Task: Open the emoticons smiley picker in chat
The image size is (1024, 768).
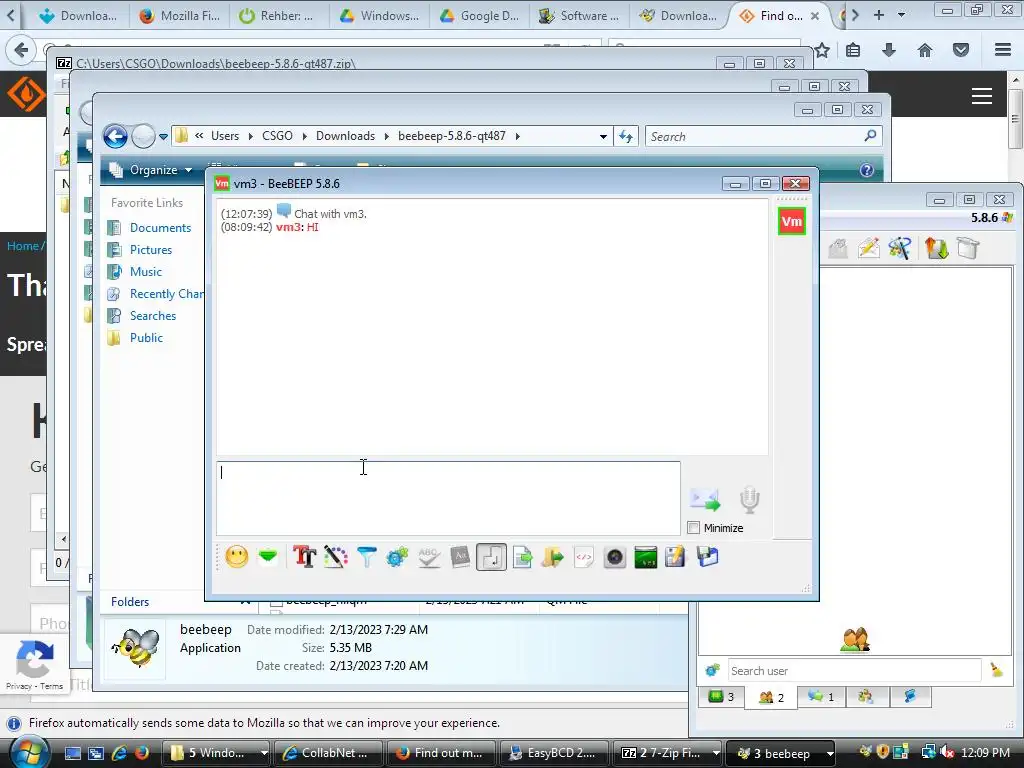Action: pos(236,557)
